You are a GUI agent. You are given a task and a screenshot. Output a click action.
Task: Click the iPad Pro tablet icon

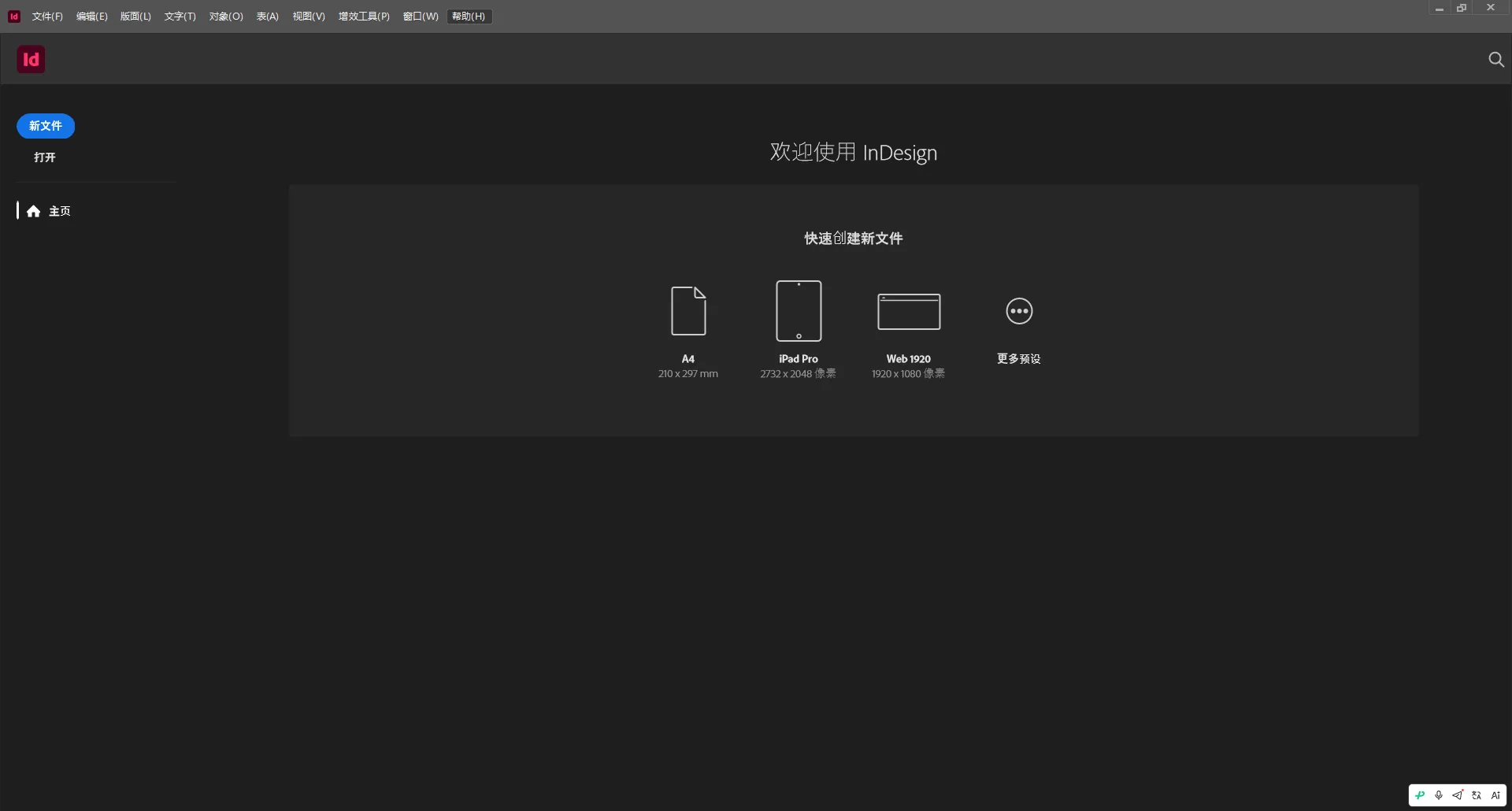coord(799,311)
